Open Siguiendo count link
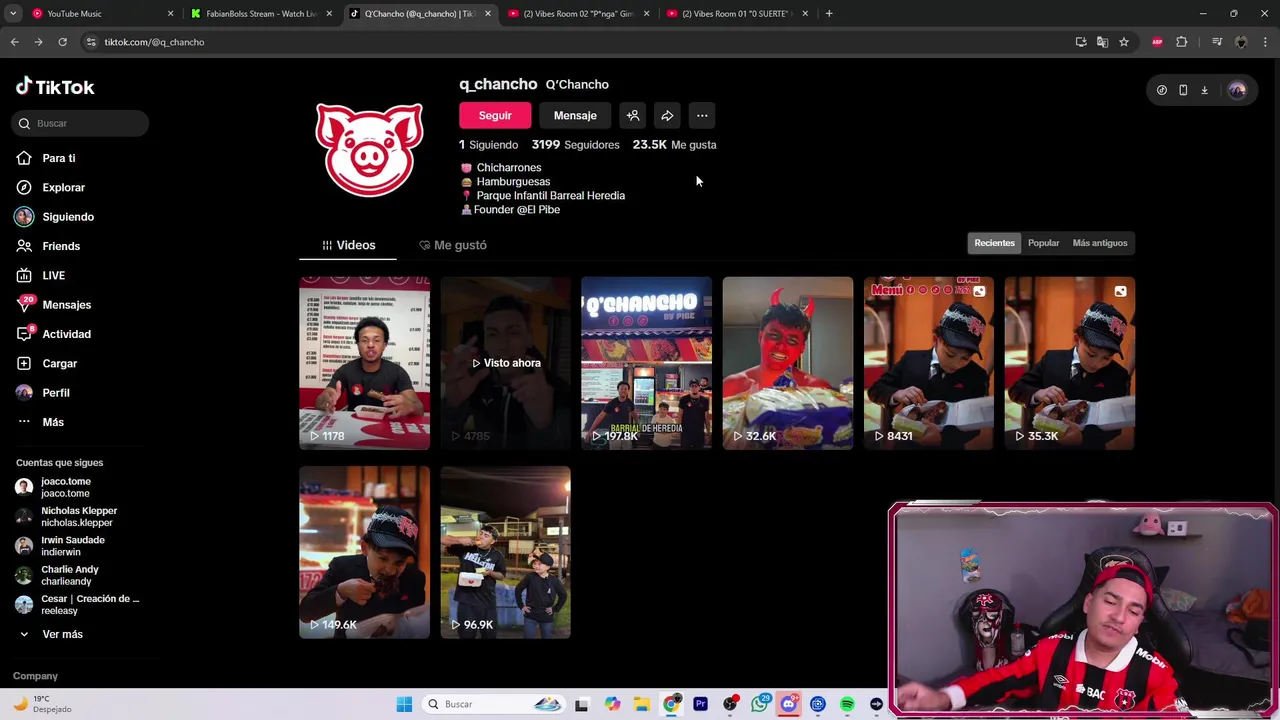Image resolution: width=1280 pixels, height=720 pixels. (x=488, y=145)
